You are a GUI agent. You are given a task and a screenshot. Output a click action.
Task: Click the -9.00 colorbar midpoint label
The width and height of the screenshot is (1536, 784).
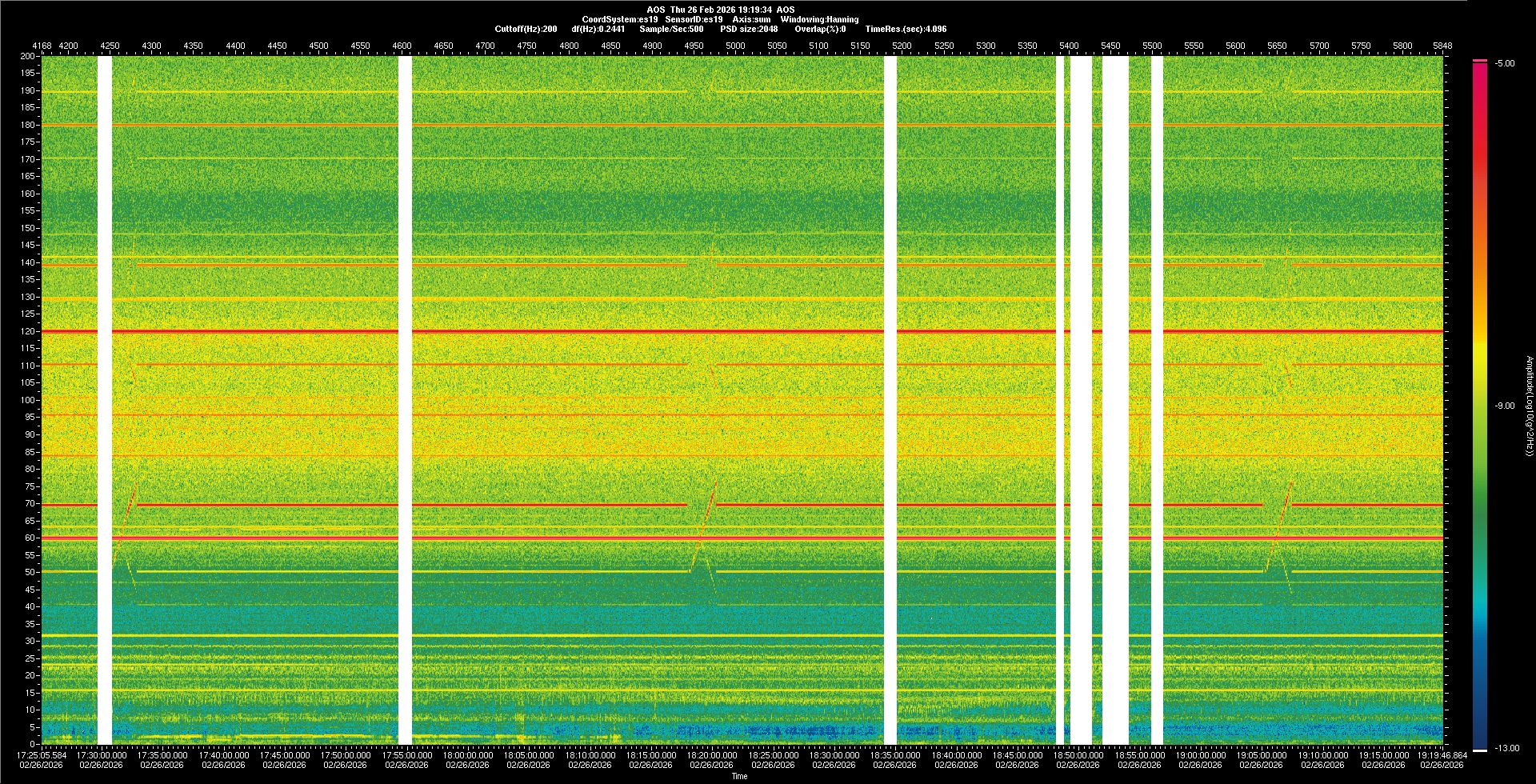tap(1505, 406)
